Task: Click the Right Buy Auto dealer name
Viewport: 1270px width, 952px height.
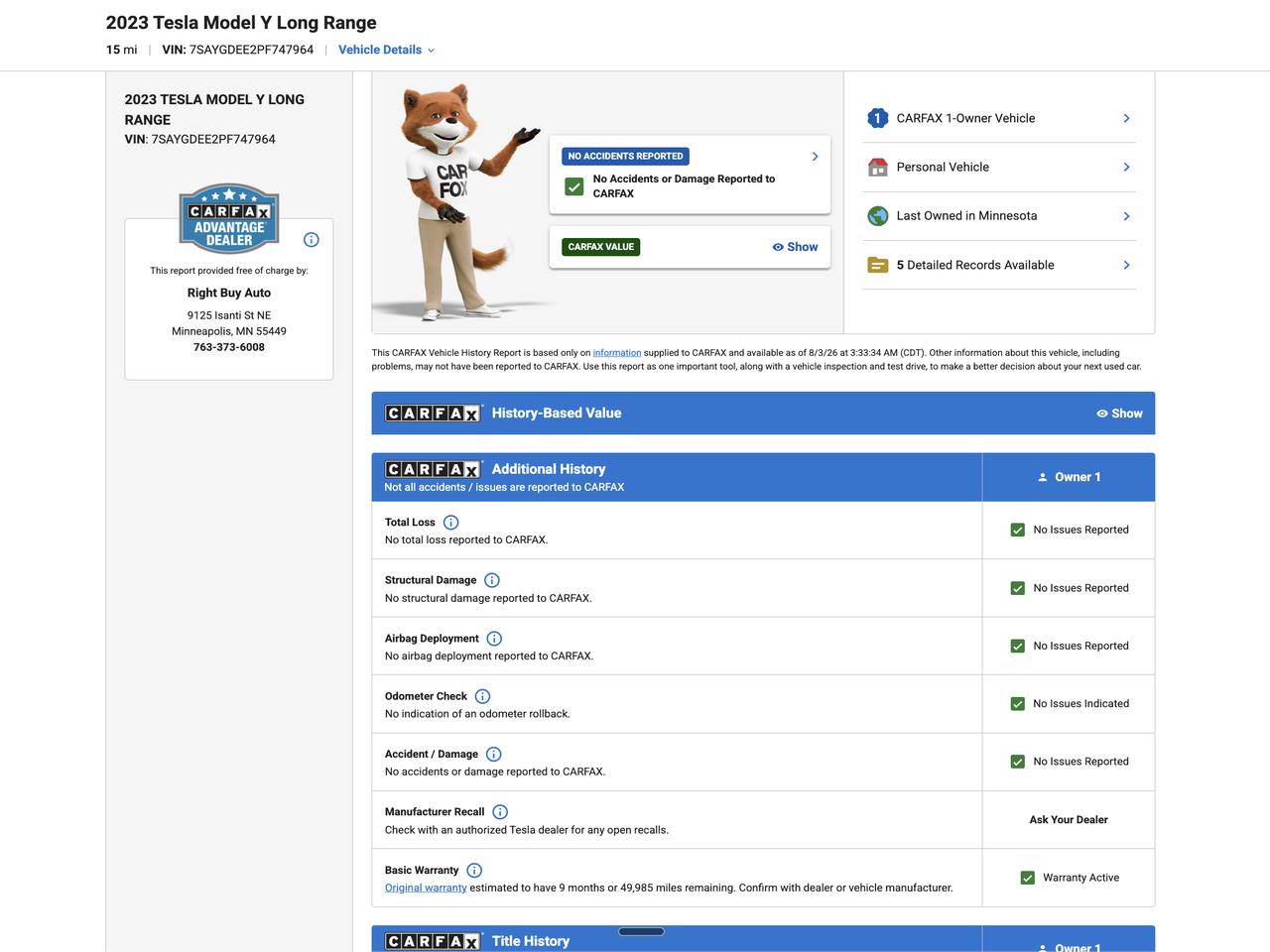Action: (229, 293)
